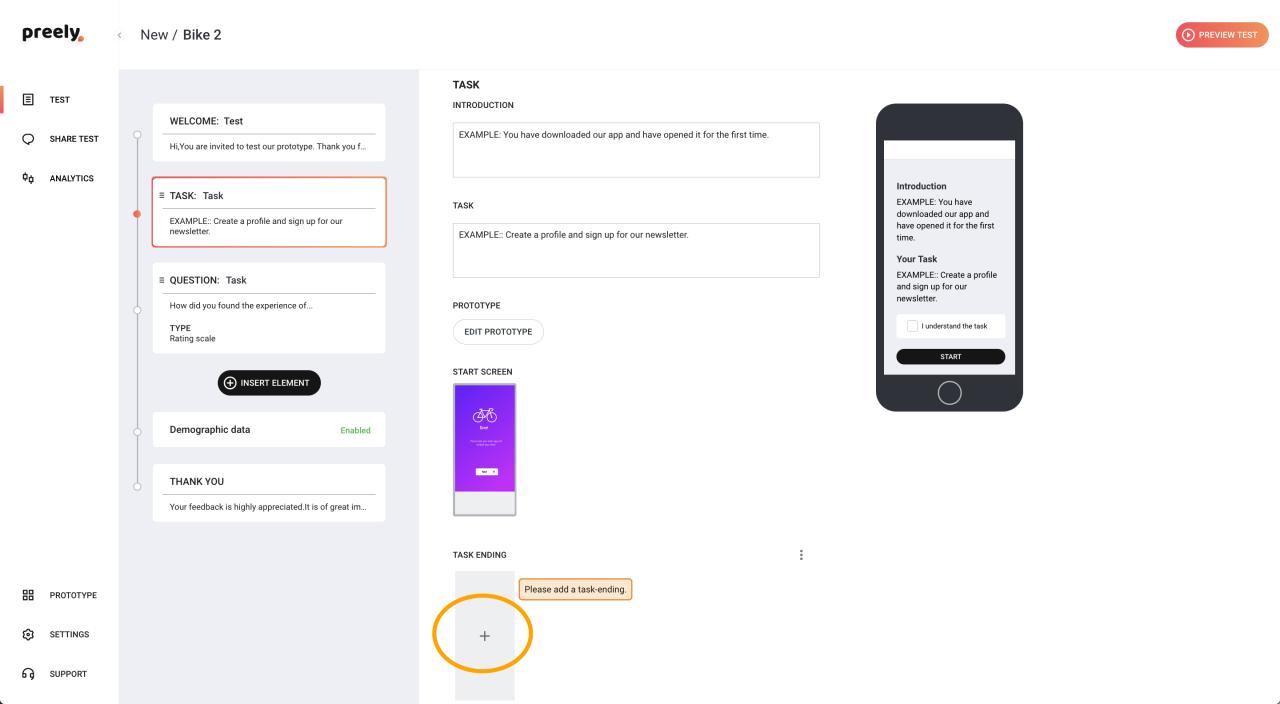The height and width of the screenshot is (704, 1280).
Task: Click the 'Your Task' heading in the phone preview
Action: pos(917,259)
